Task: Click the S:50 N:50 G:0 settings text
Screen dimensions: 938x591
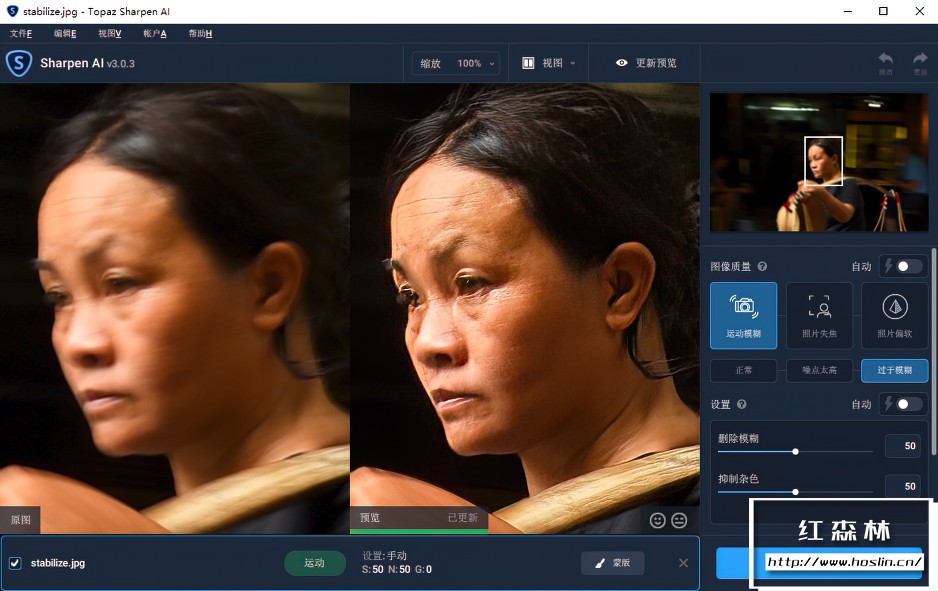Action: tap(397, 569)
